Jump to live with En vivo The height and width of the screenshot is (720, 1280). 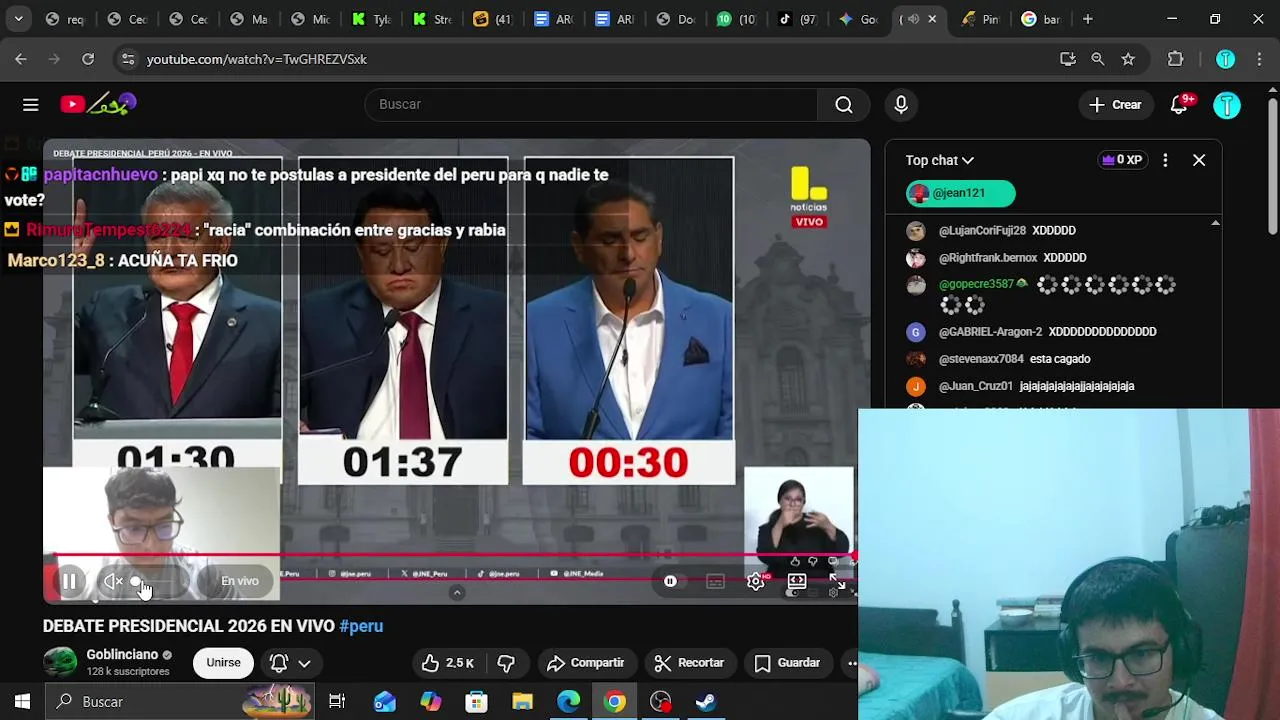click(x=240, y=581)
